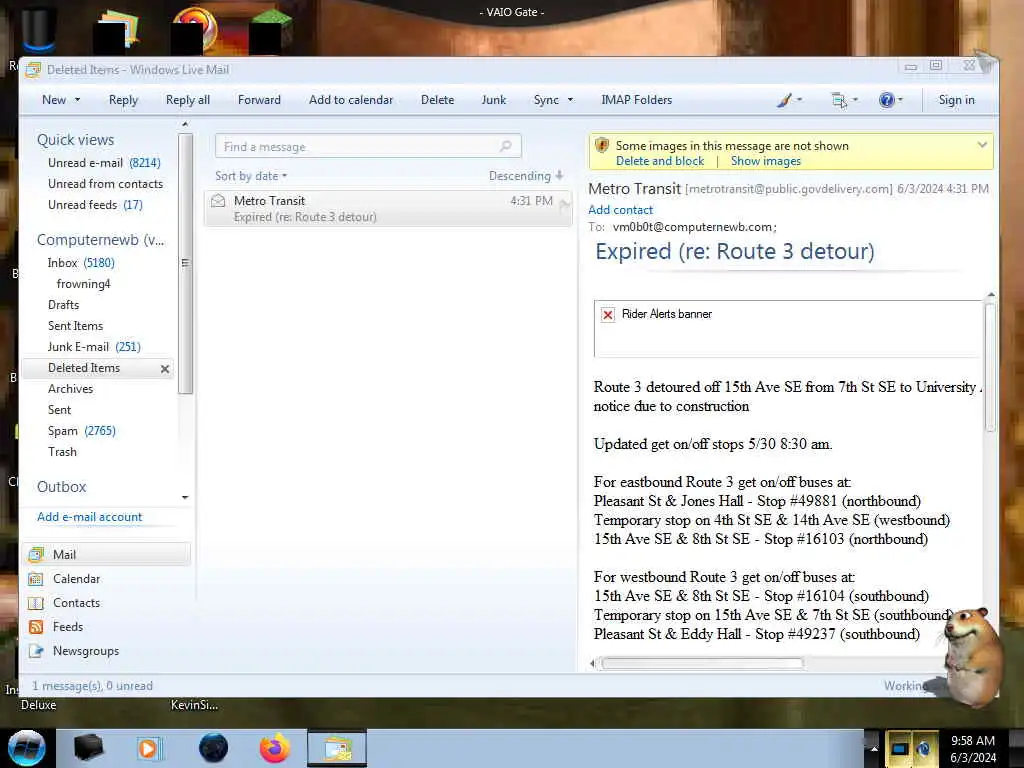The image size is (1024, 768).
Task: Click the message body horizontal scrollbar
Action: (x=702, y=664)
